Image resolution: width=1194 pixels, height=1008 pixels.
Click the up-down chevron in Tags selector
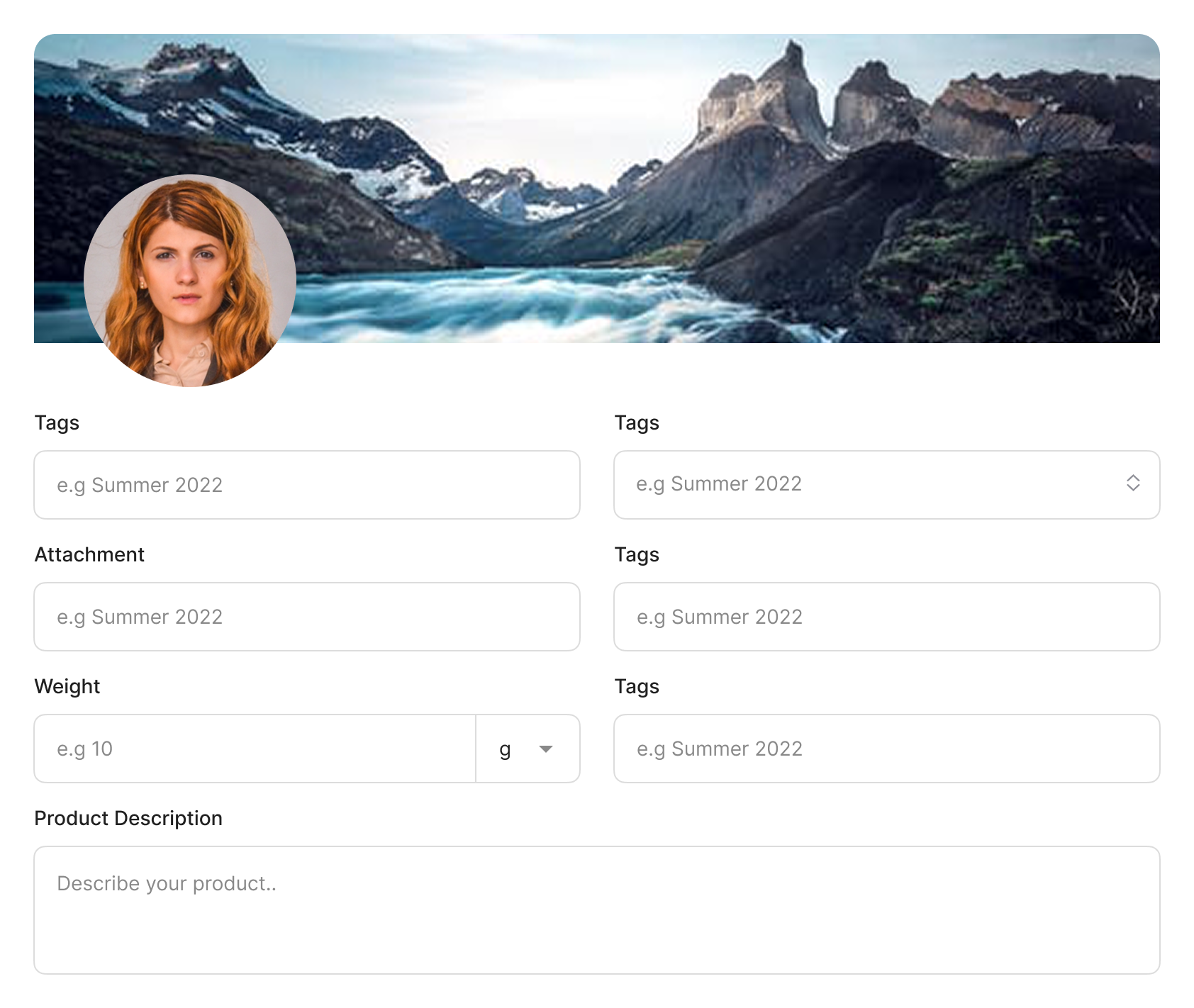click(1134, 484)
